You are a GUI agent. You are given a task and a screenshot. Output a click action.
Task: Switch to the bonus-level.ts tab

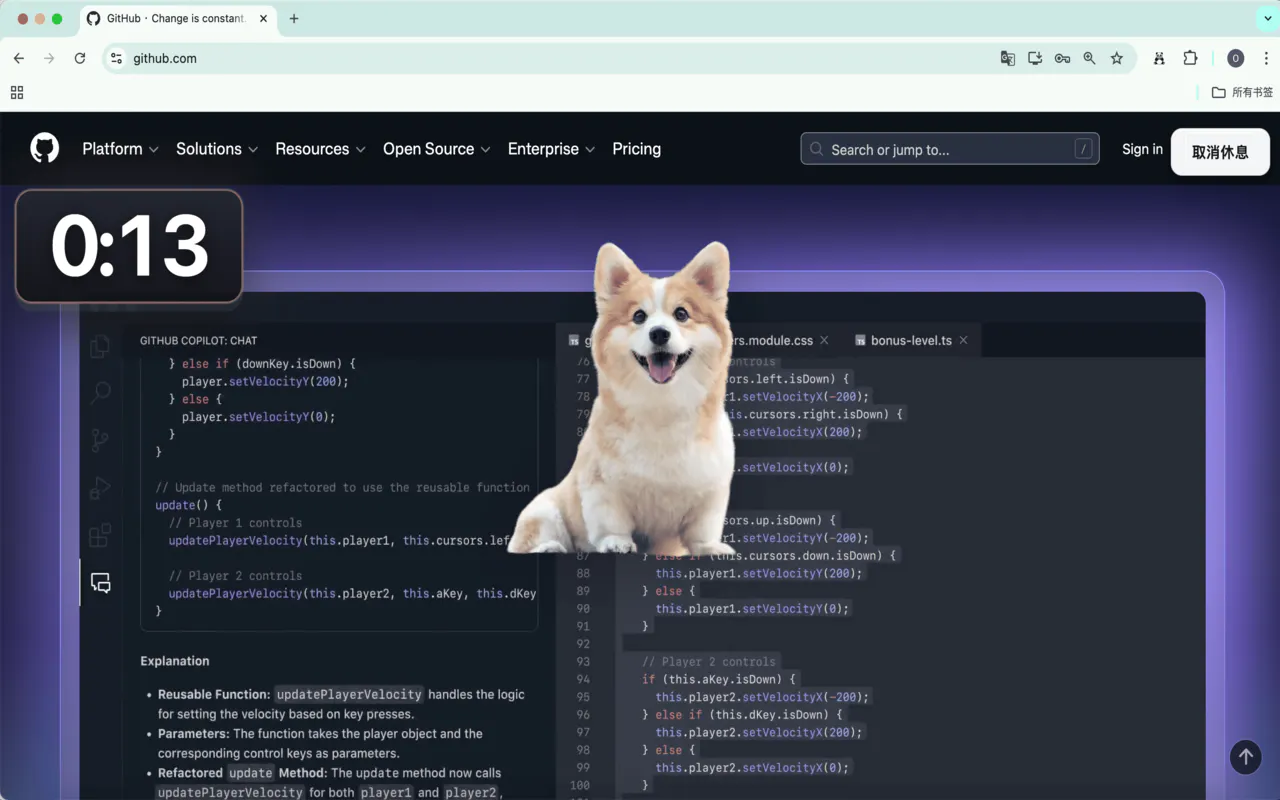click(911, 340)
